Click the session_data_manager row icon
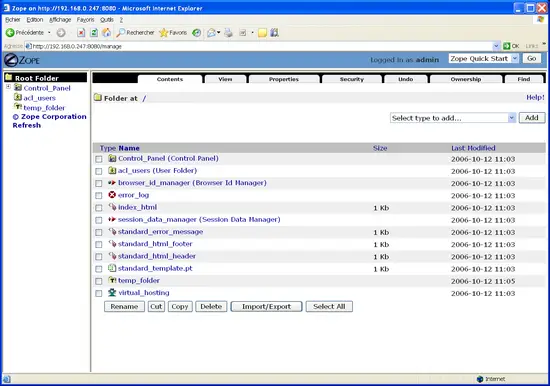 coord(112,219)
